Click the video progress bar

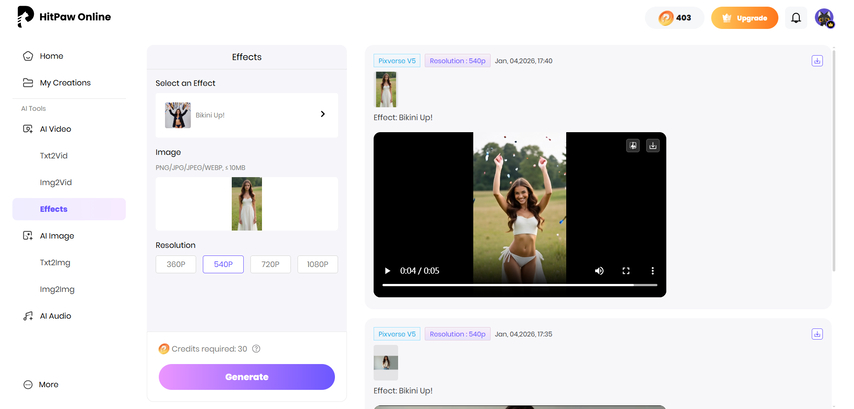pos(520,285)
